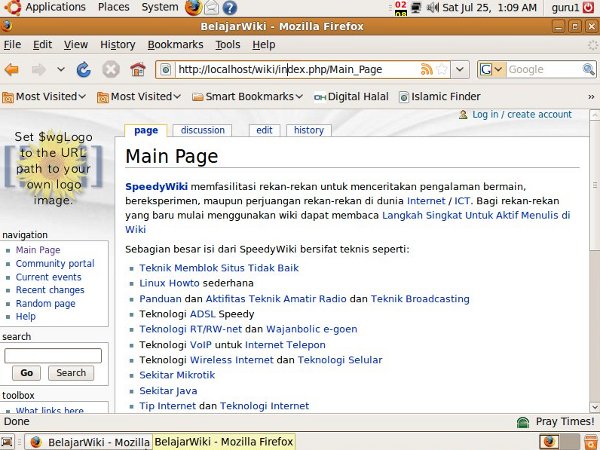This screenshot has width=600, height=450.
Task: Open the Bookmarks menu
Action: 176,45
